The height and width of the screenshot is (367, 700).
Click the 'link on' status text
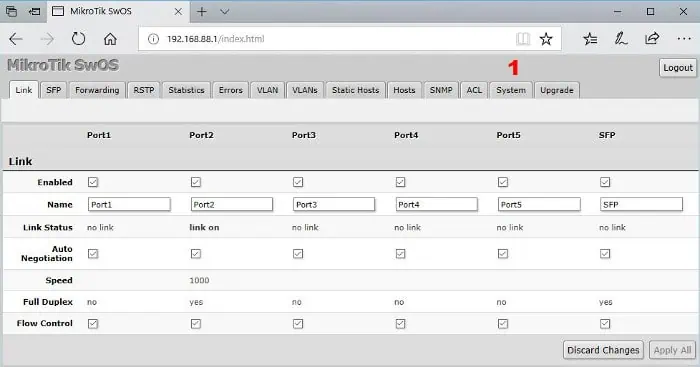[x=204, y=228]
